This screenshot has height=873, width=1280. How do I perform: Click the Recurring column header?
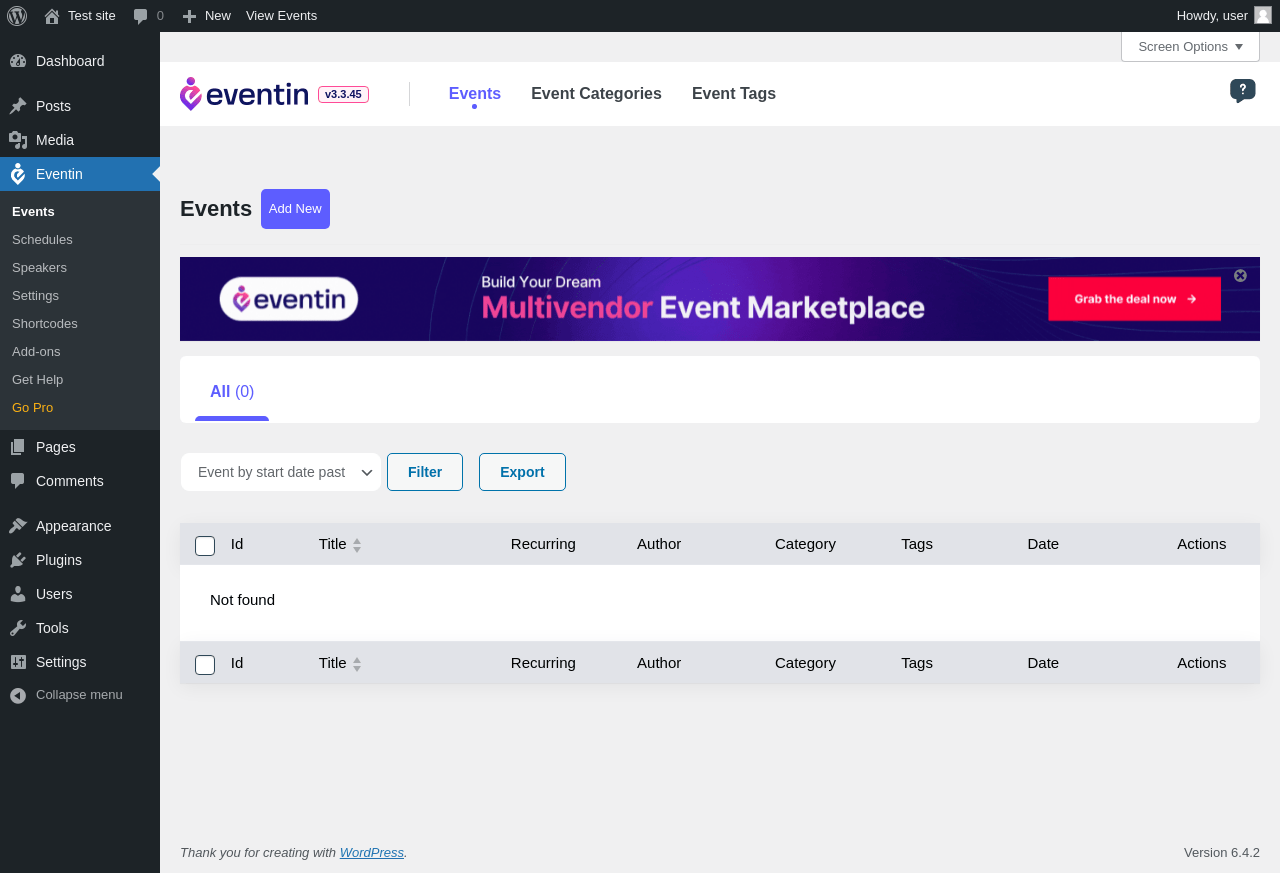click(x=543, y=544)
